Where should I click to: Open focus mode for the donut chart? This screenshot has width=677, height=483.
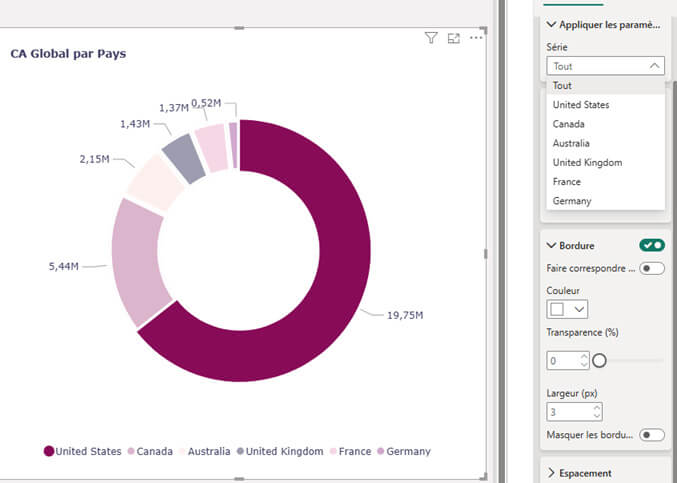[454, 38]
